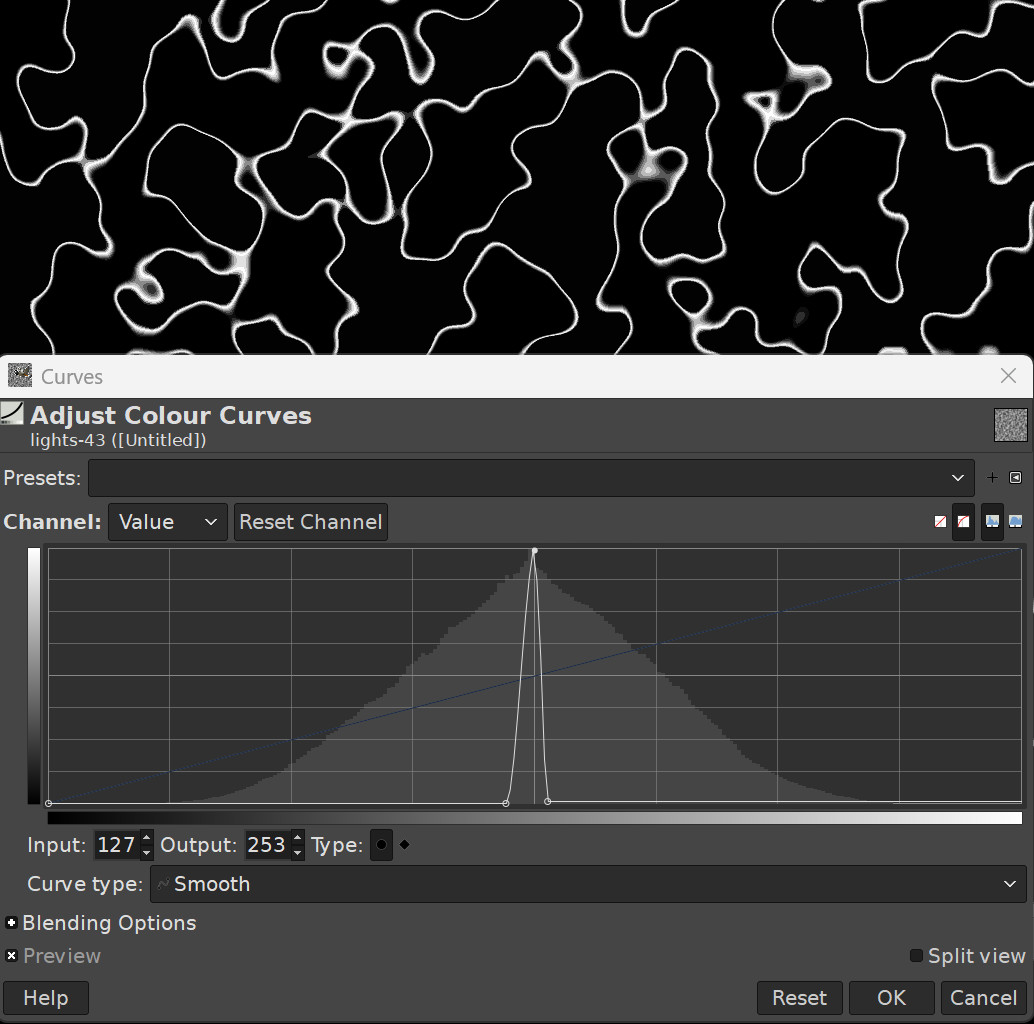Toggle the Preview checkbox

click(12, 956)
